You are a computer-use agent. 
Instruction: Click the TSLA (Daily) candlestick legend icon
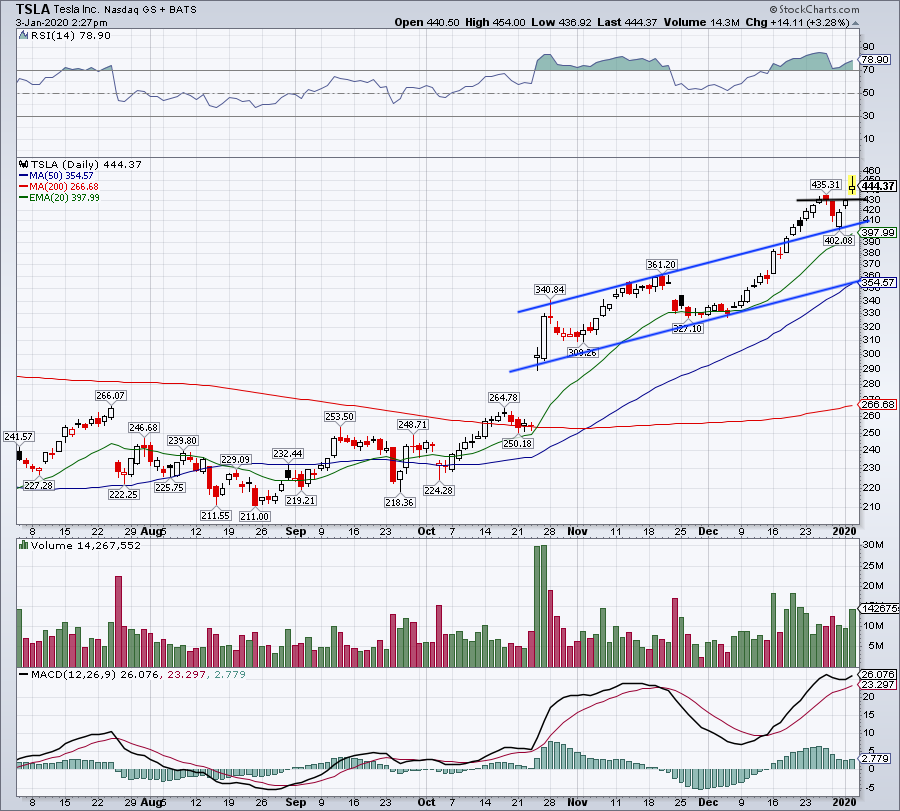click(23, 164)
